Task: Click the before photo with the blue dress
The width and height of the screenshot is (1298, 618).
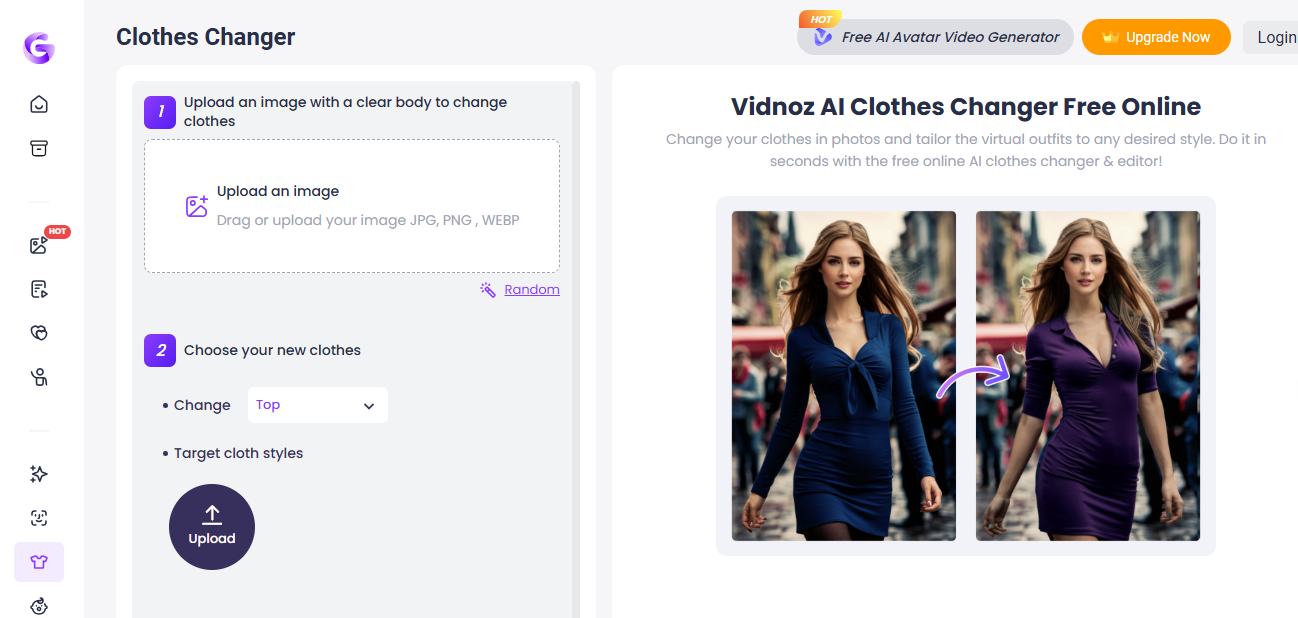Action: [844, 376]
